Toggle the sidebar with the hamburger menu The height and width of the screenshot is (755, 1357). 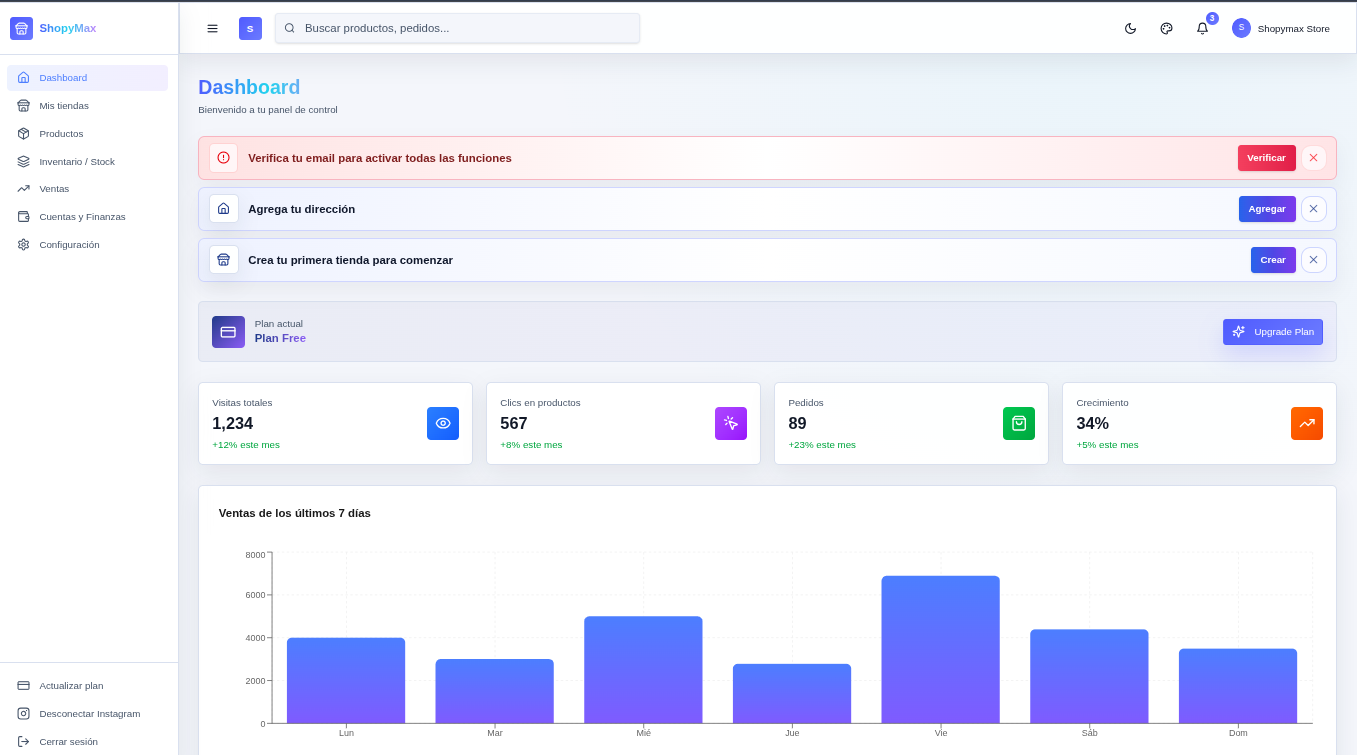click(x=213, y=28)
